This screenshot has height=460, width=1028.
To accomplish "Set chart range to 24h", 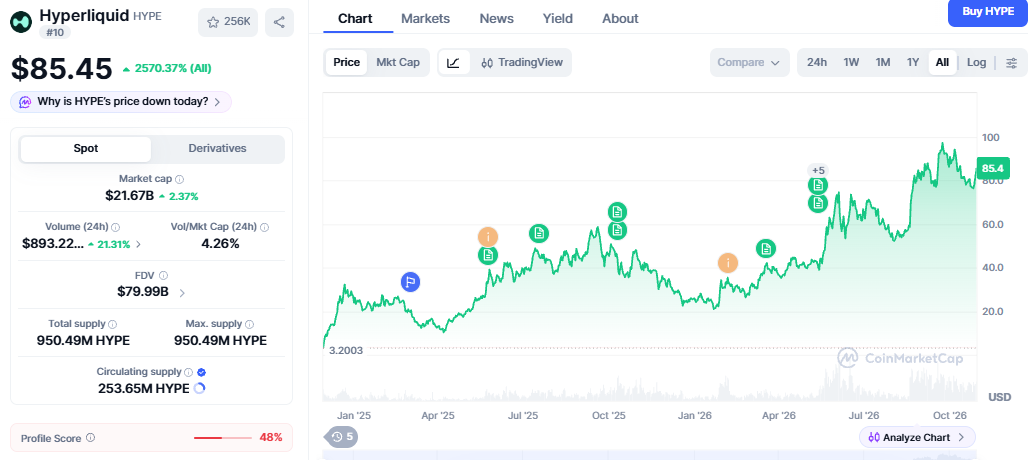I will (x=817, y=63).
